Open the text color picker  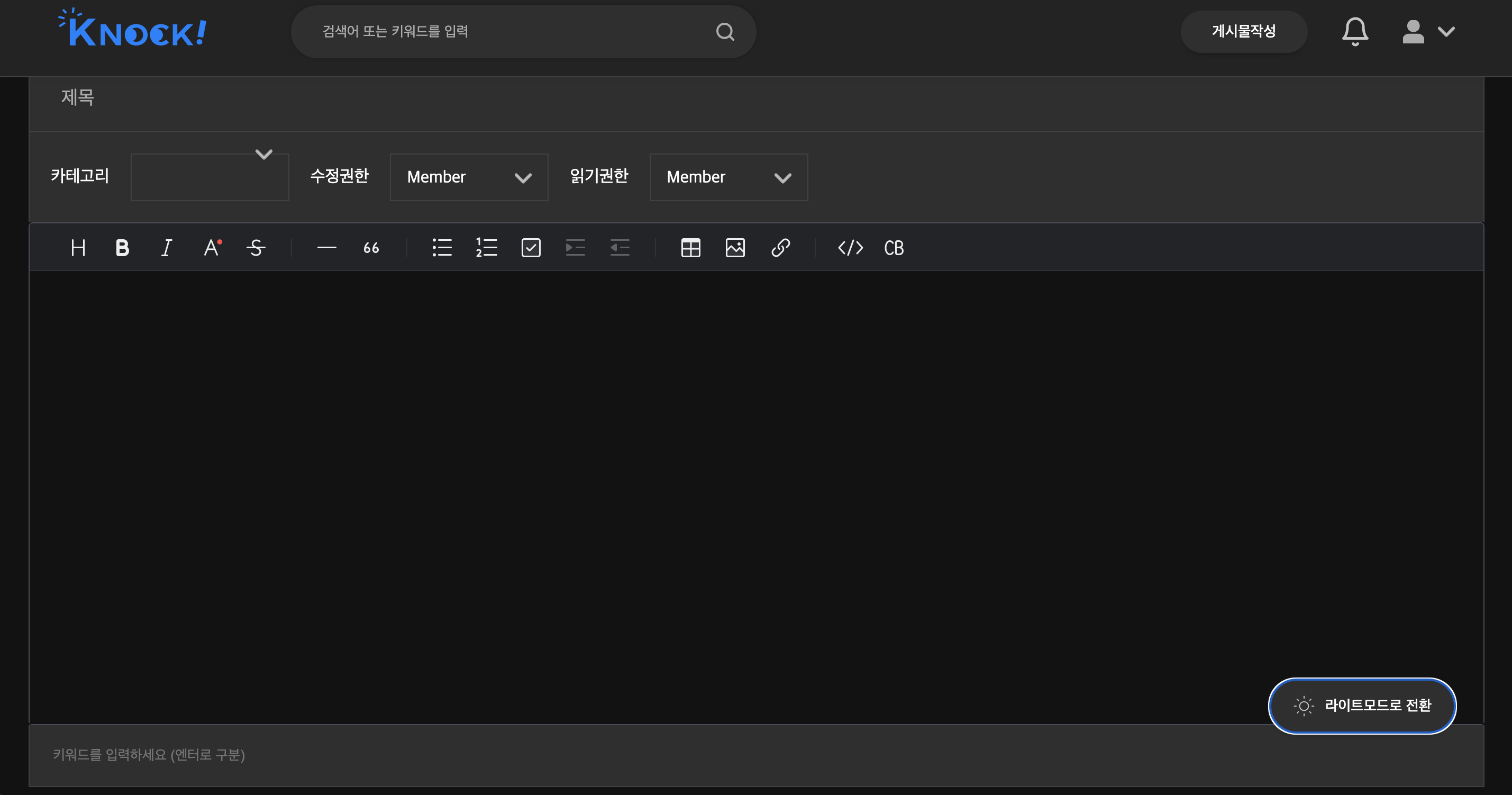point(212,248)
